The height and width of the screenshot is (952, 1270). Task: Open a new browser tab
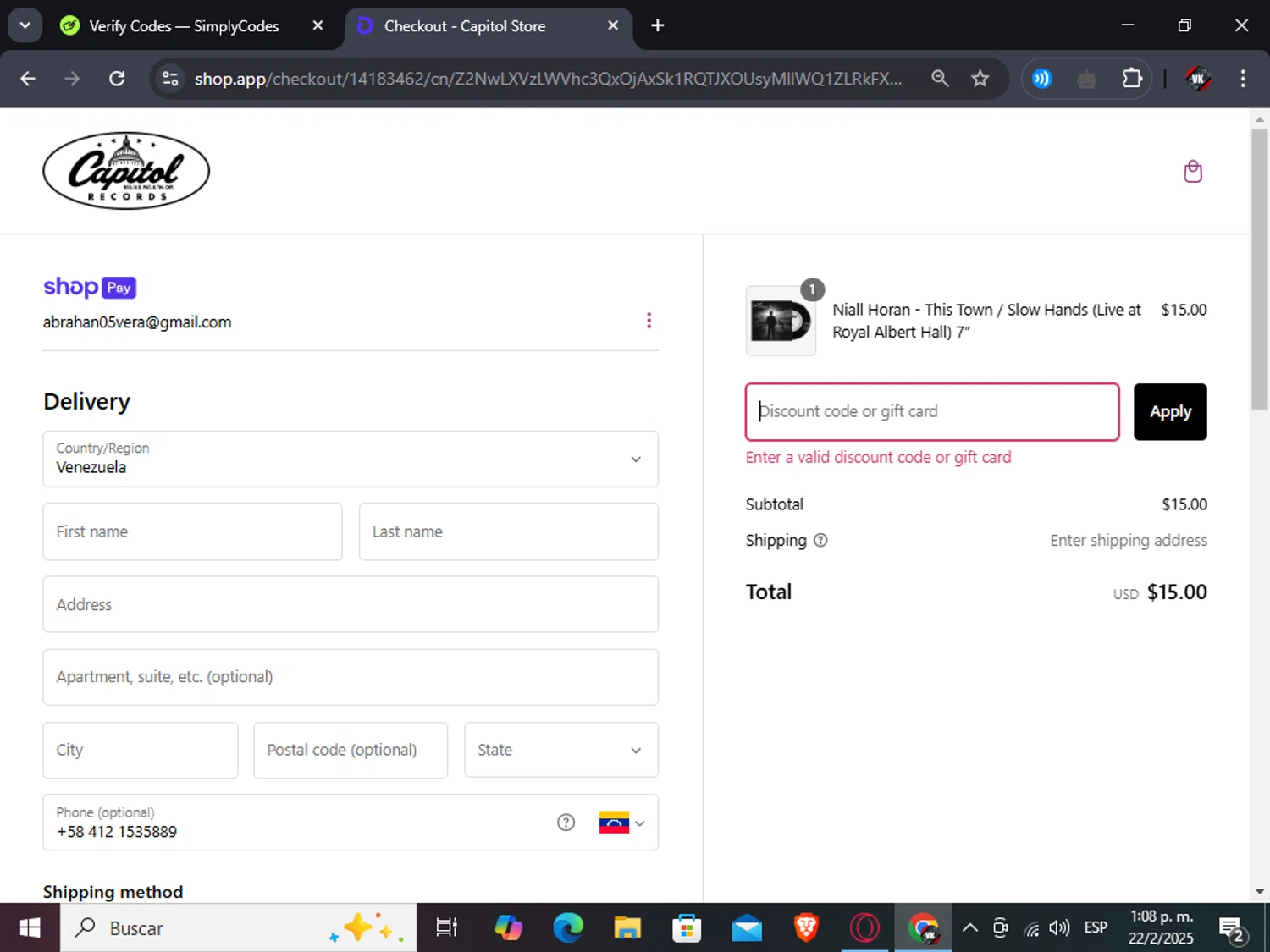coord(658,26)
